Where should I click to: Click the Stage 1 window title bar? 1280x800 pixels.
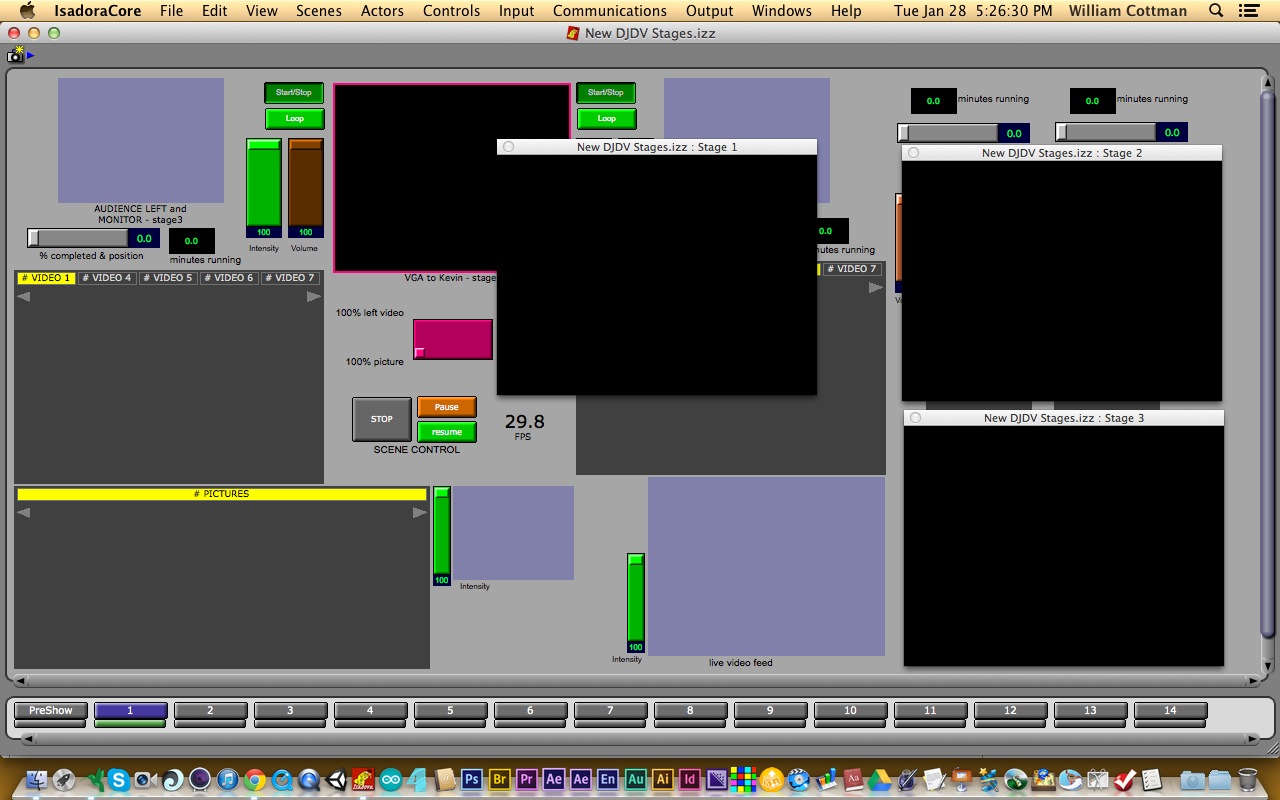[657, 147]
